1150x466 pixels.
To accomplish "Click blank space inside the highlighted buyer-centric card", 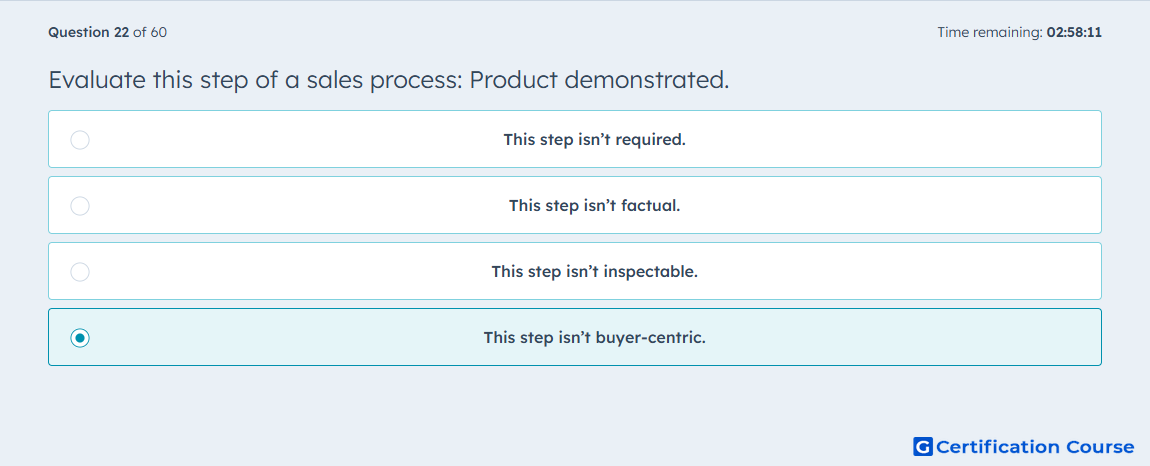I will coord(880,338).
